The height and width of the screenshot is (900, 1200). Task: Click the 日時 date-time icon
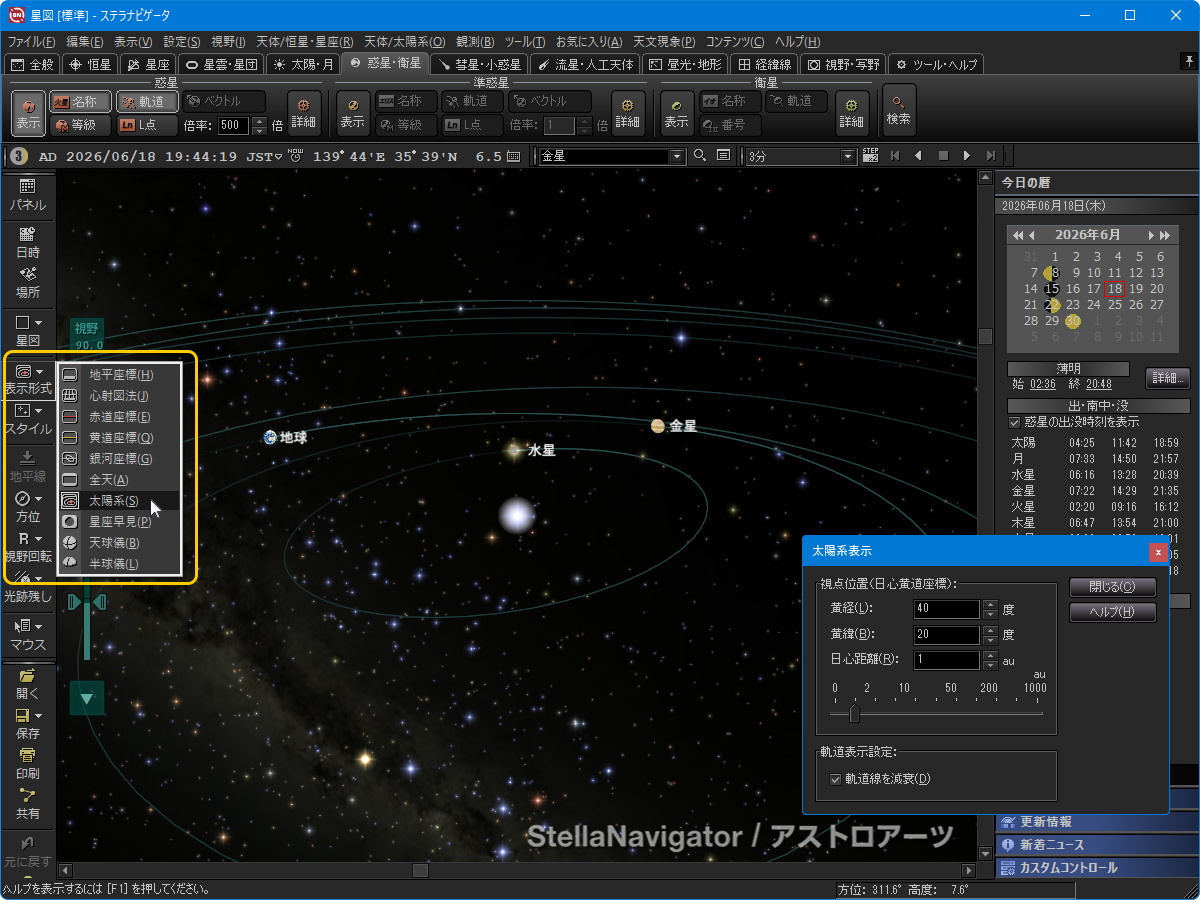coord(27,242)
